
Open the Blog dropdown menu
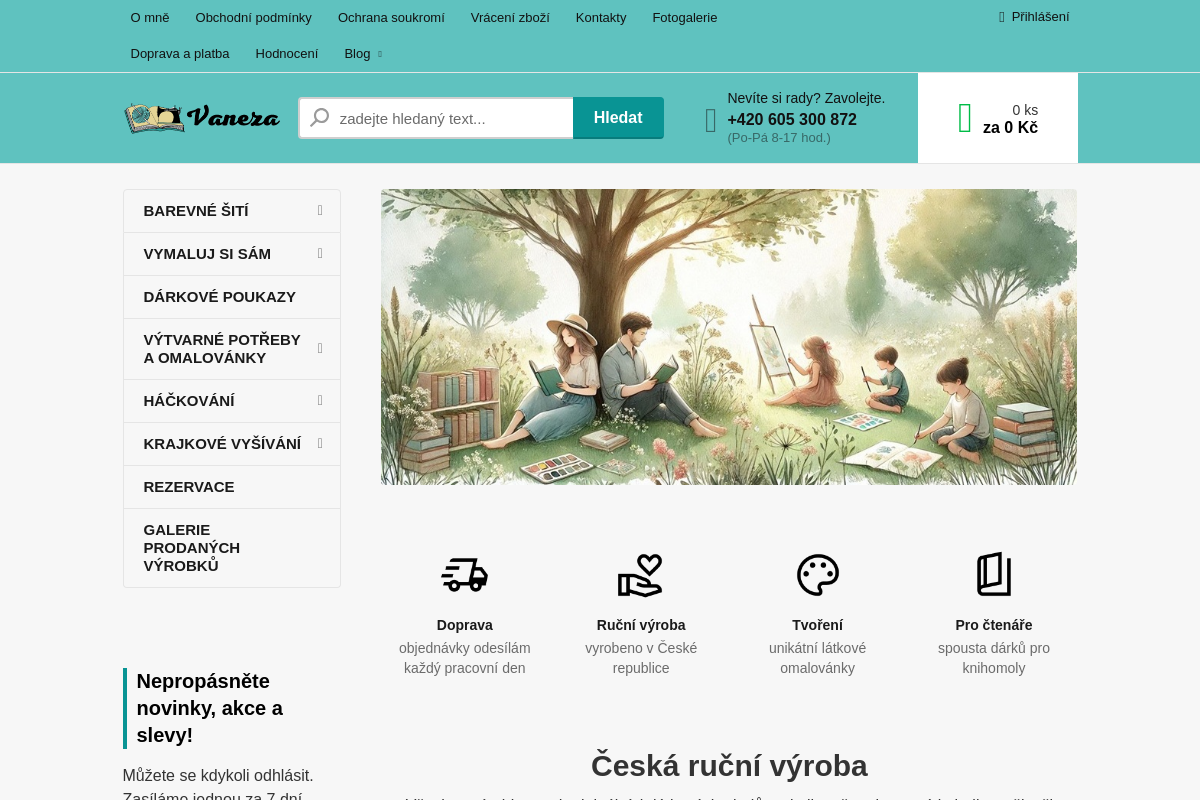pos(363,54)
